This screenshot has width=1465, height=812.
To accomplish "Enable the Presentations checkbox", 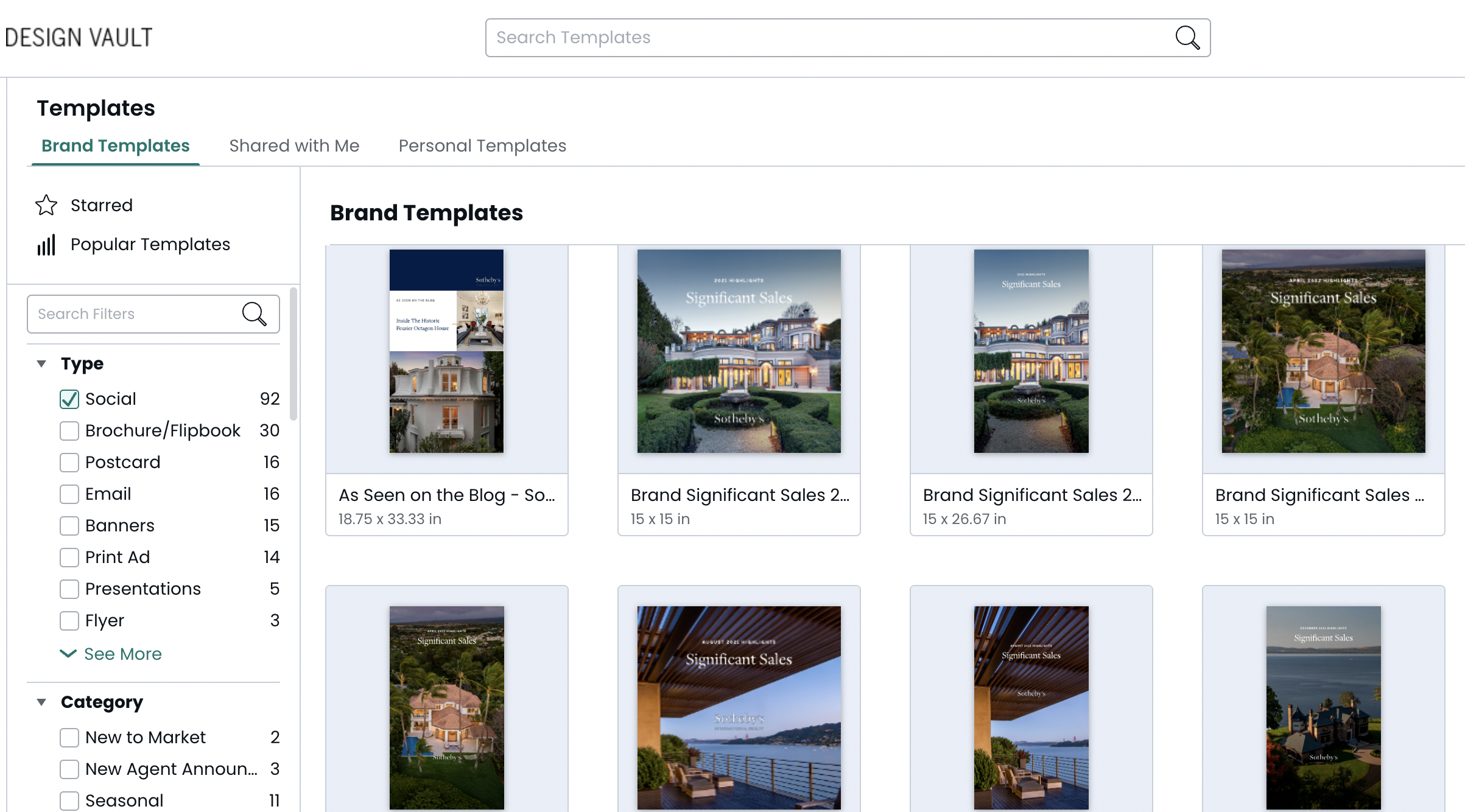I will click(69, 589).
